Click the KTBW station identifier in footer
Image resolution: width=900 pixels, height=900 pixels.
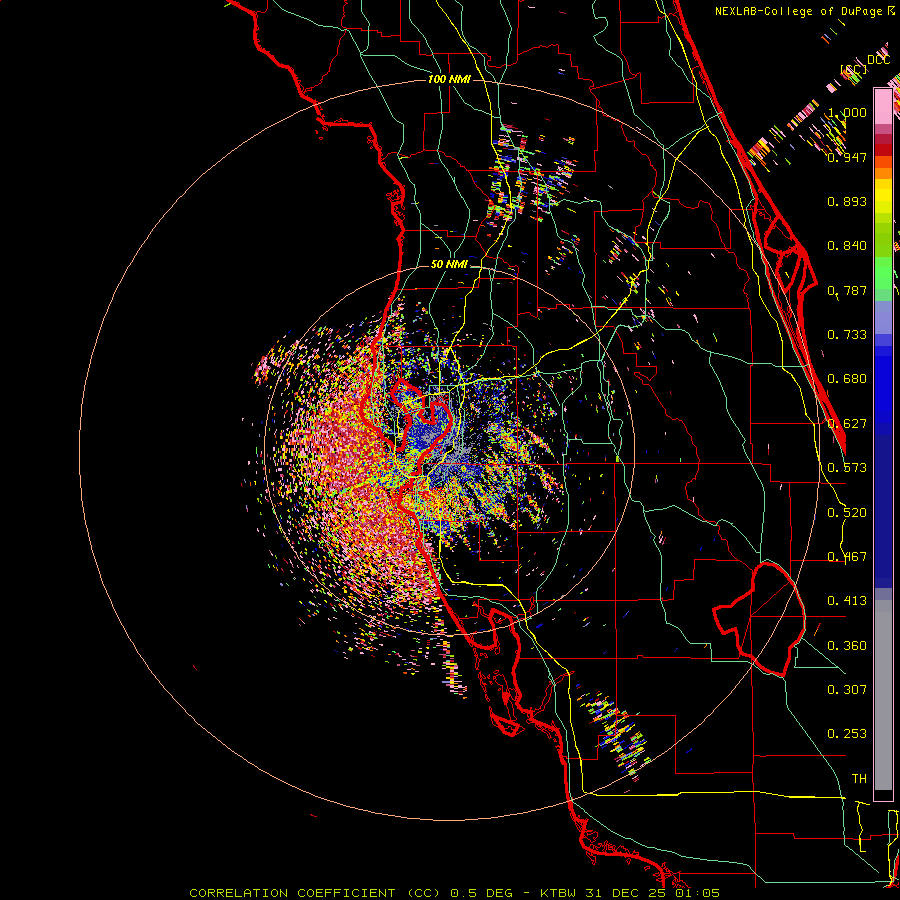(x=560, y=893)
